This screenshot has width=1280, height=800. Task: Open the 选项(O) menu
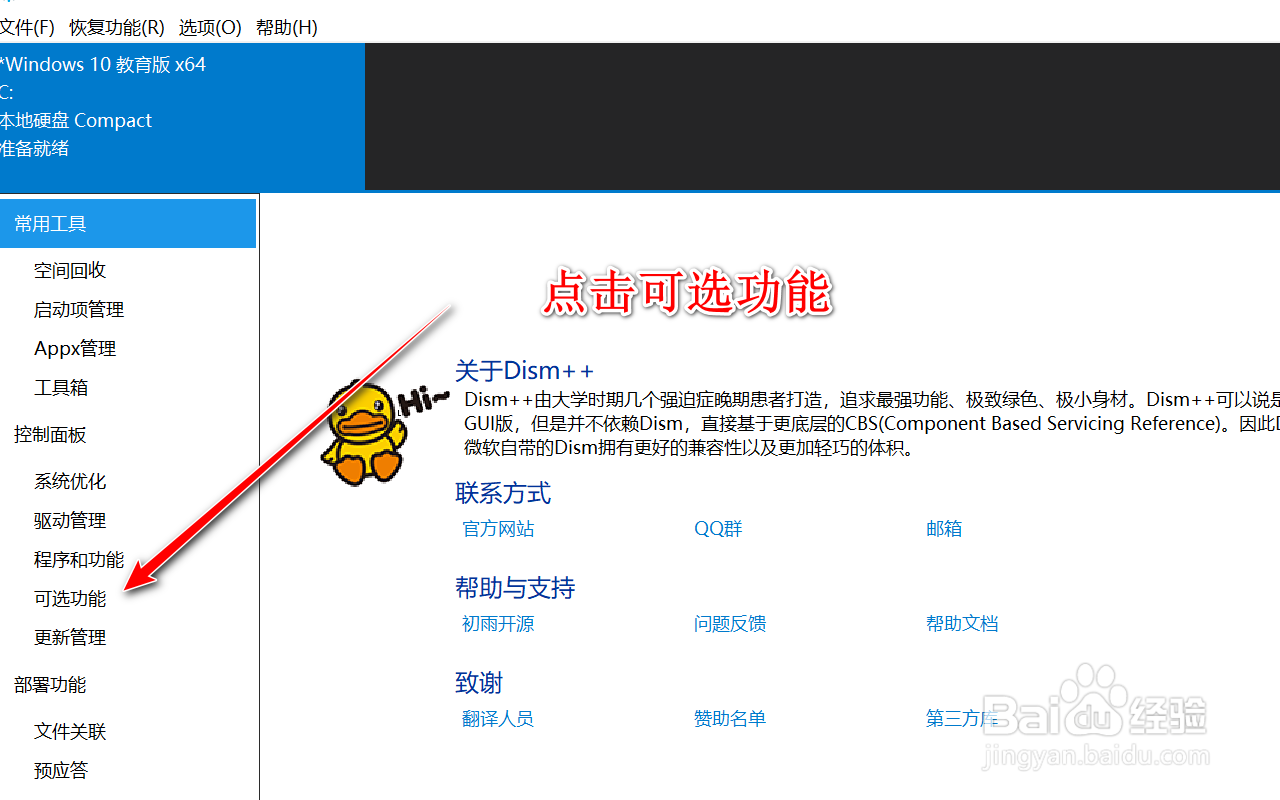[x=210, y=27]
